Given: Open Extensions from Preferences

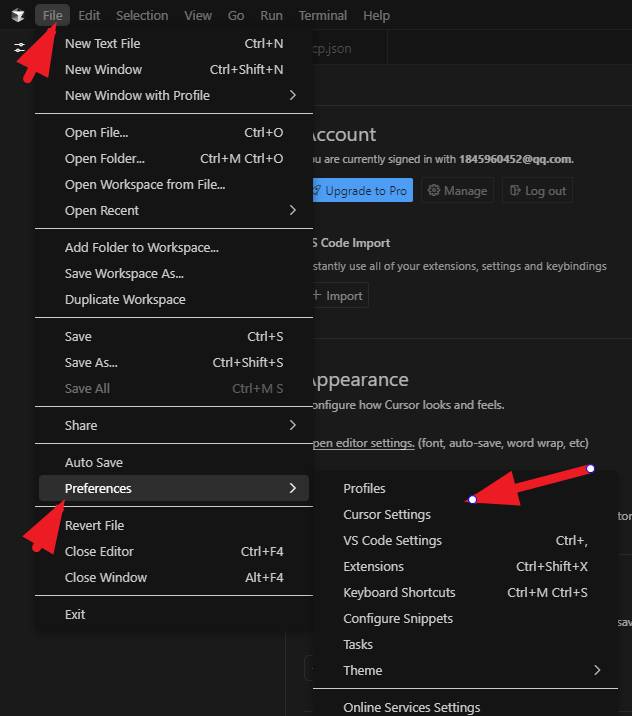Looking at the screenshot, I should (465, 567).
